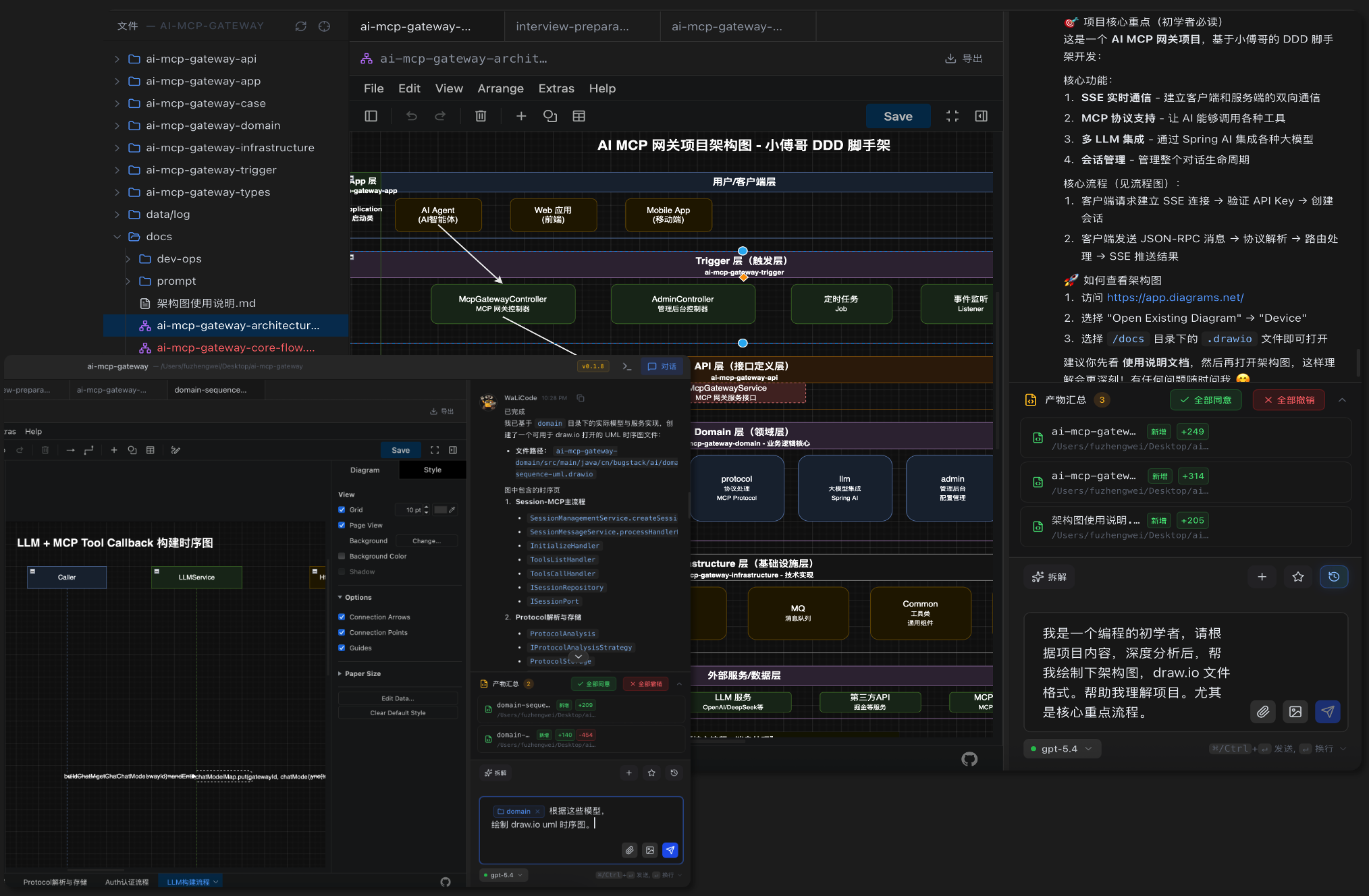The image size is (1369, 896).
Task: Open the https://app.diagrams.net/ link
Action: (1175, 298)
